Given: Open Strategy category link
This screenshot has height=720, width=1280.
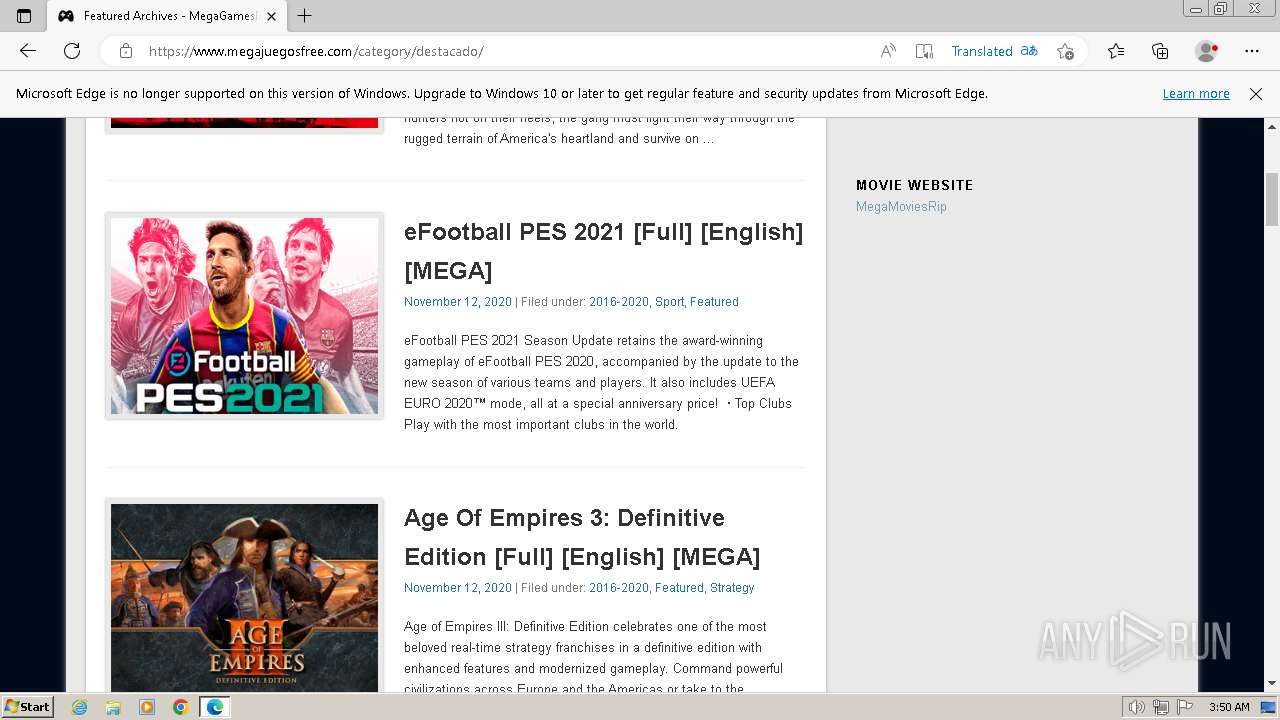Looking at the screenshot, I should pos(732,588).
